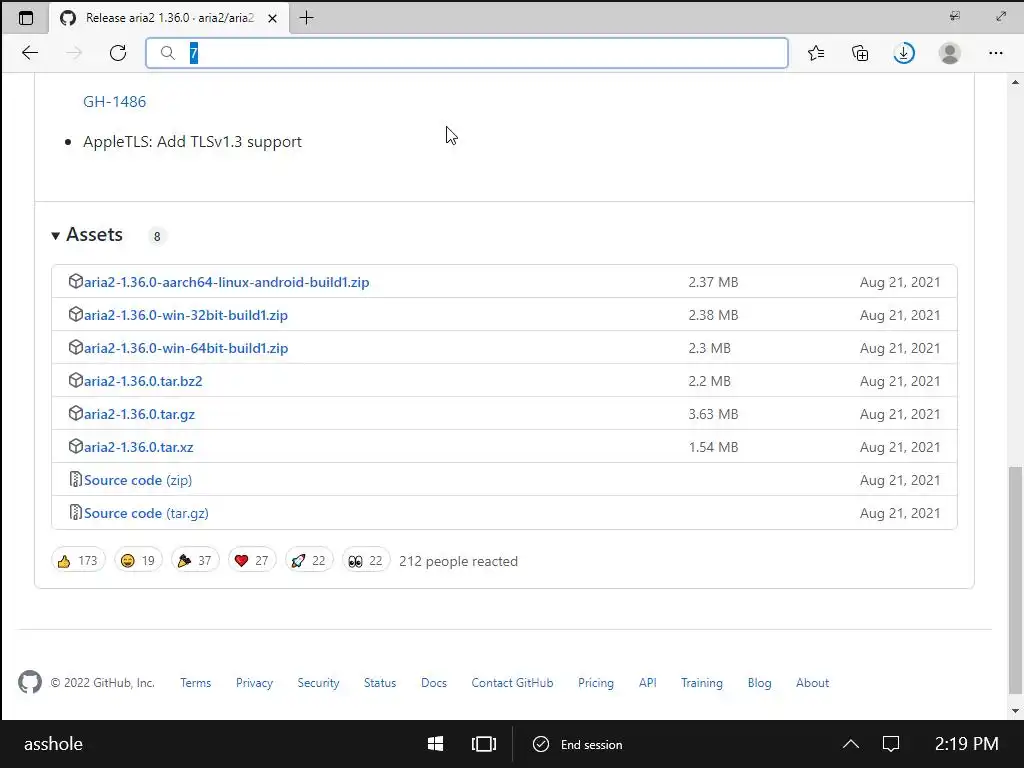Viewport: 1024px width, 768px height.
Task: Open the About footer link
Action: coord(812,682)
